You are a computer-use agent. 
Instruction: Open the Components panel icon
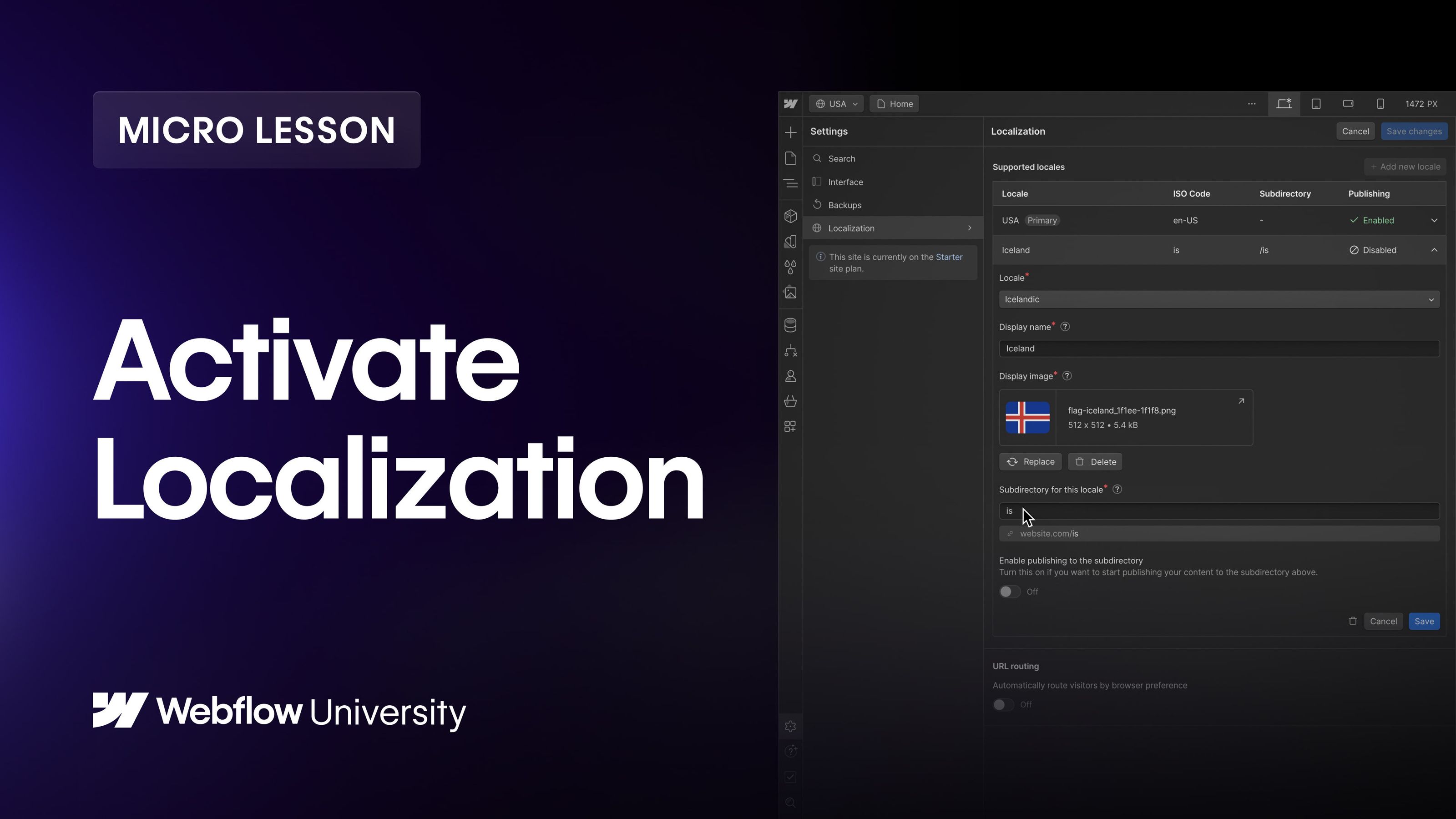(x=790, y=216)
